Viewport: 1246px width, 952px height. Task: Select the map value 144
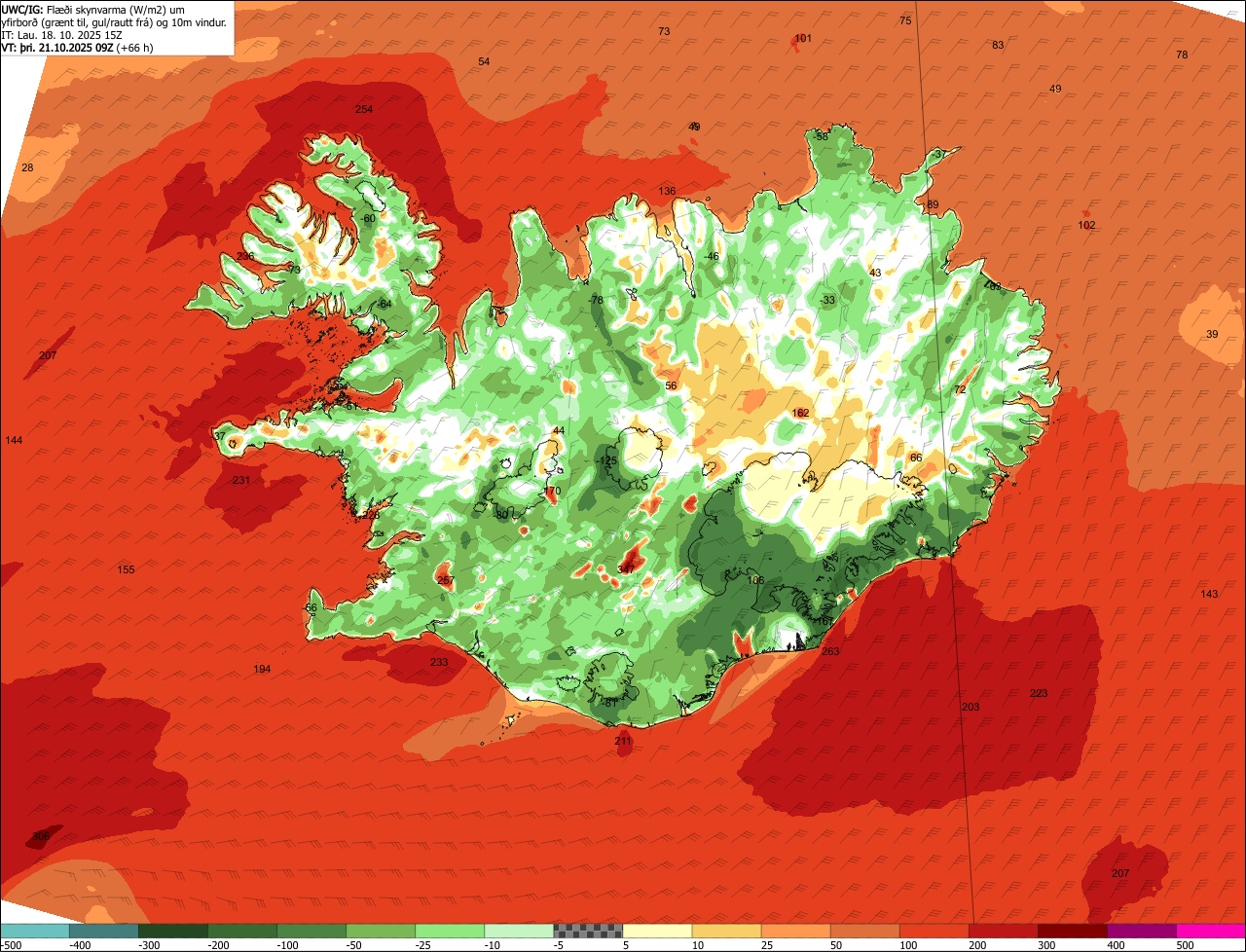point(14,440)
